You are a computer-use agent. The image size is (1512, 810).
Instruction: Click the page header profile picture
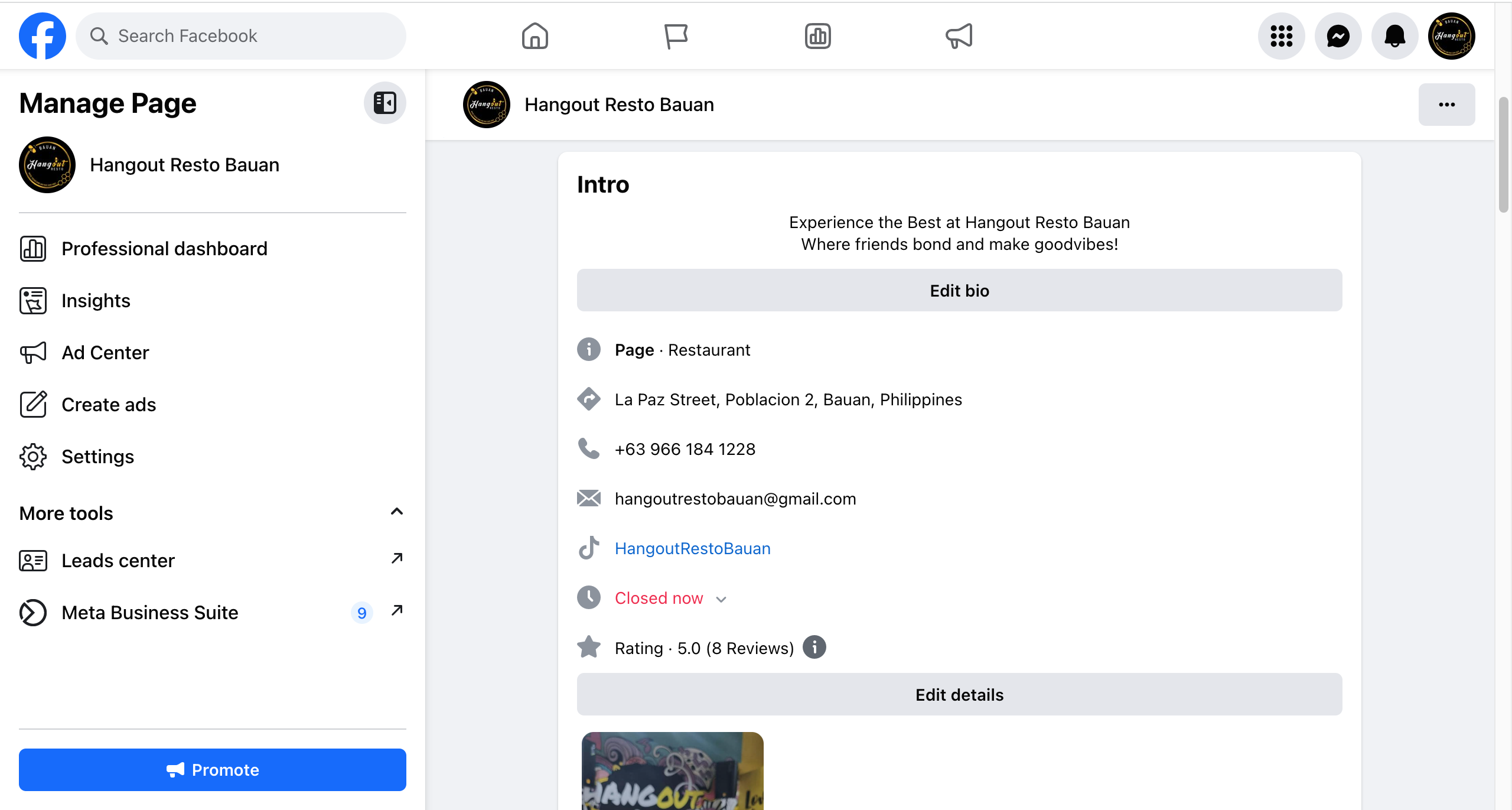(487, 105)
